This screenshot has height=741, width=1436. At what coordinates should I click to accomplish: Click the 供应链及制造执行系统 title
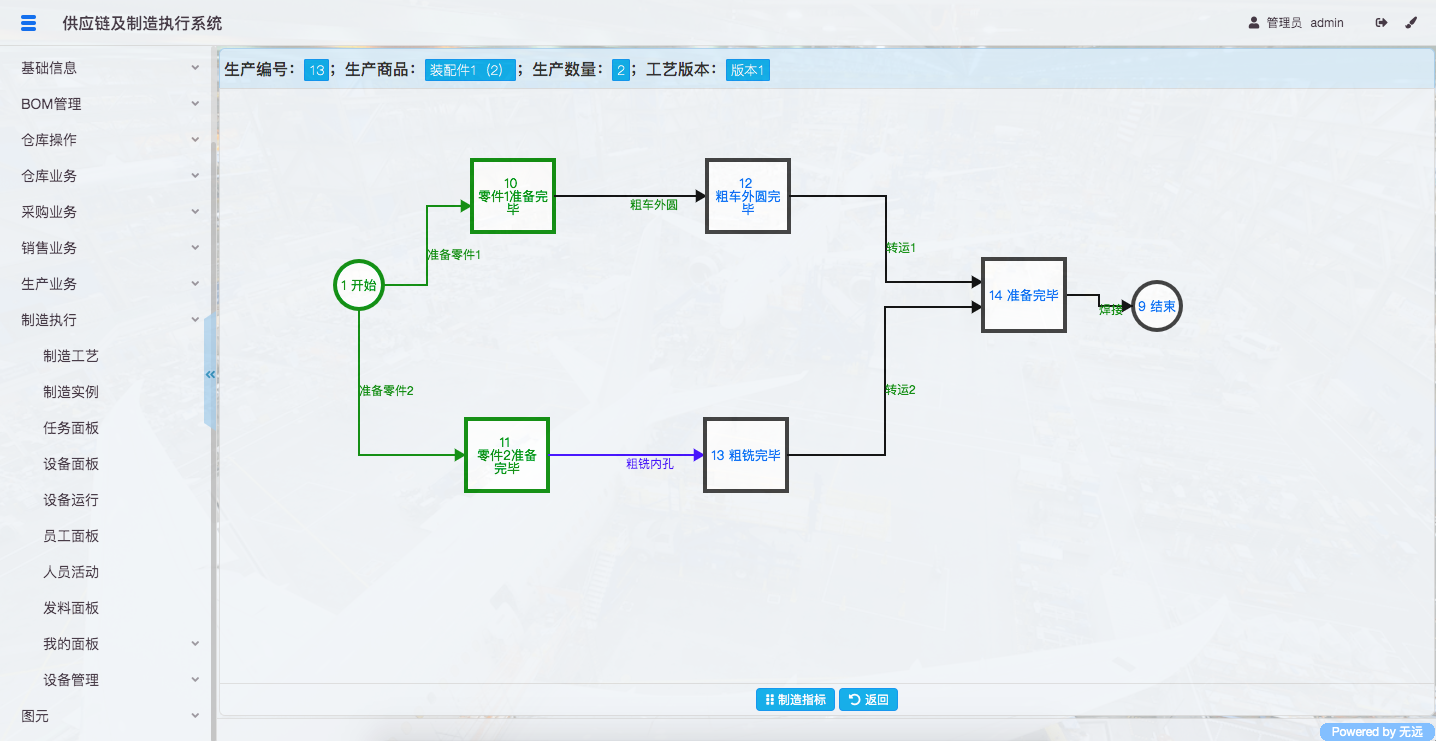142,23
